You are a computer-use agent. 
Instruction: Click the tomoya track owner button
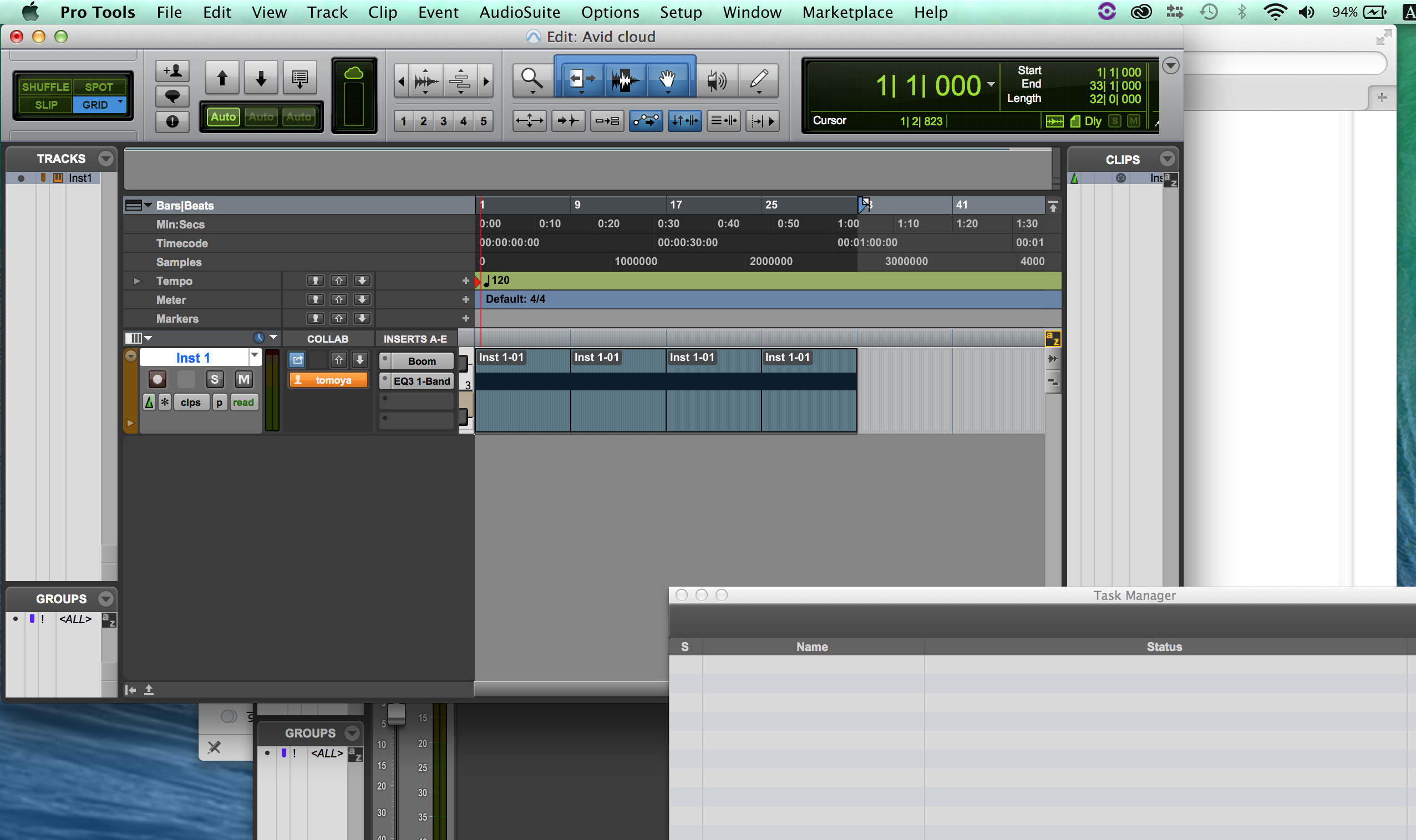tap(328, 380)
